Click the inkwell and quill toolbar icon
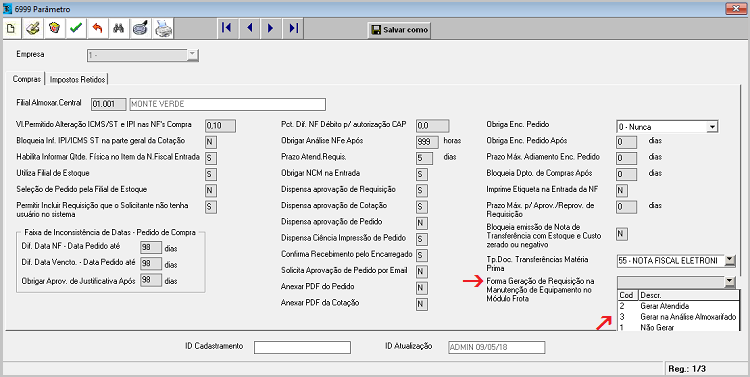The height and width of the screenshot is (377, 750). (140, 29)
